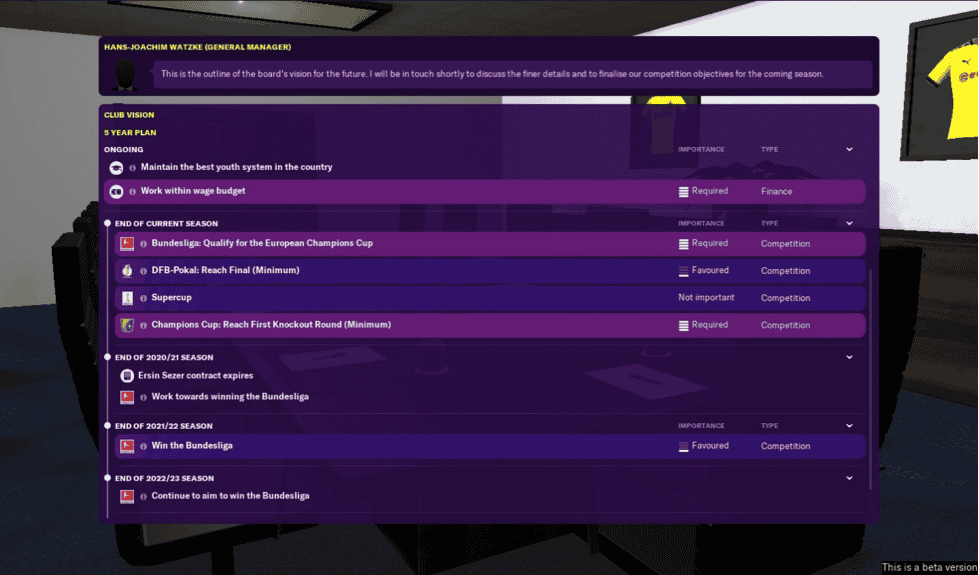Click Hans-Joachim Watzke (General Manager) name

tap(197, 47)
